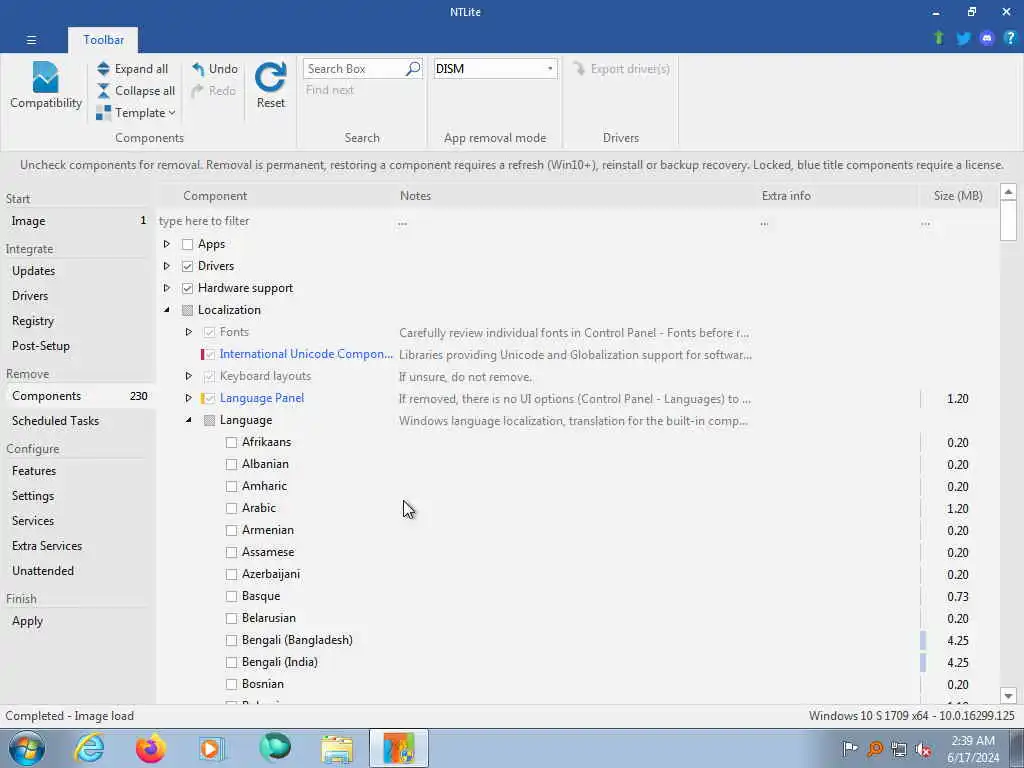Open the Twitter link icon
This screenshot has width=1024, height=768.
coord(963,38)
